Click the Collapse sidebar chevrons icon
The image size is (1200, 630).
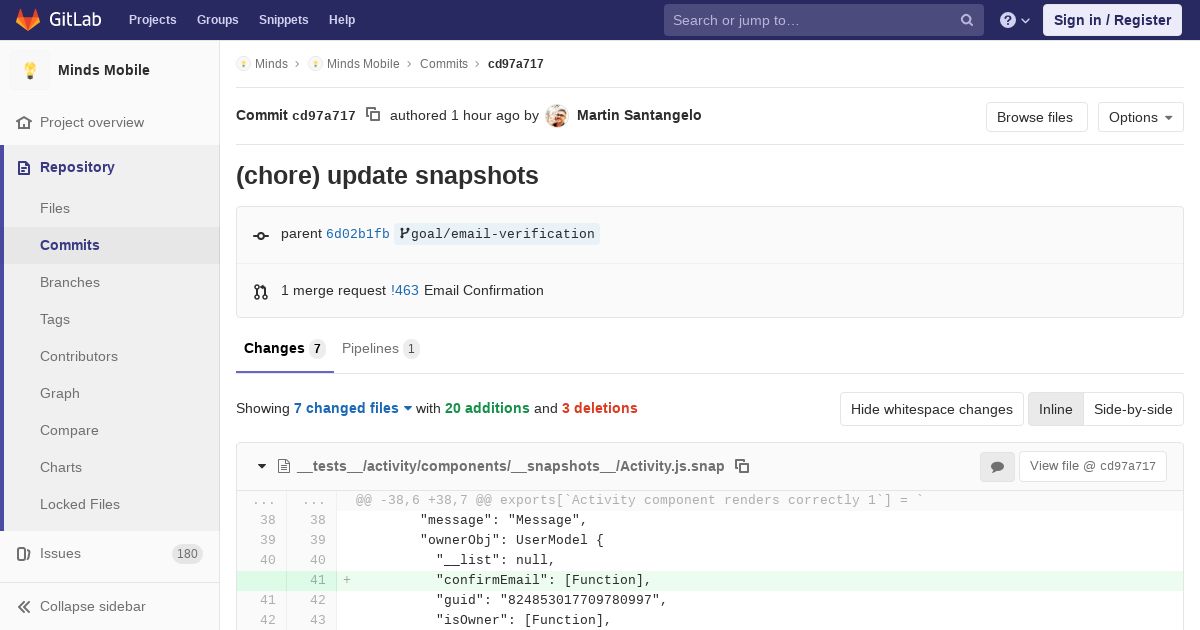24,606
